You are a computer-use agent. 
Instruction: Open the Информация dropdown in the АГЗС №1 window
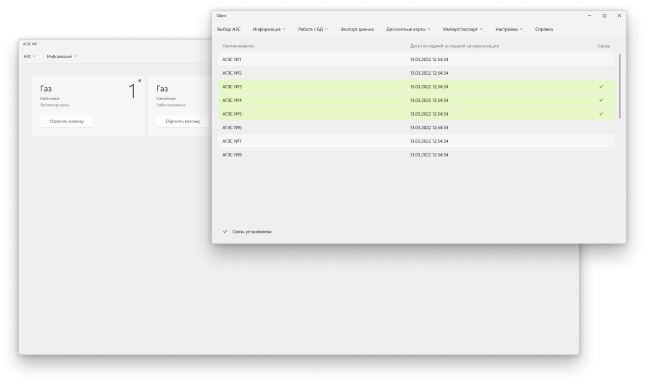click(x=61, y=57)
